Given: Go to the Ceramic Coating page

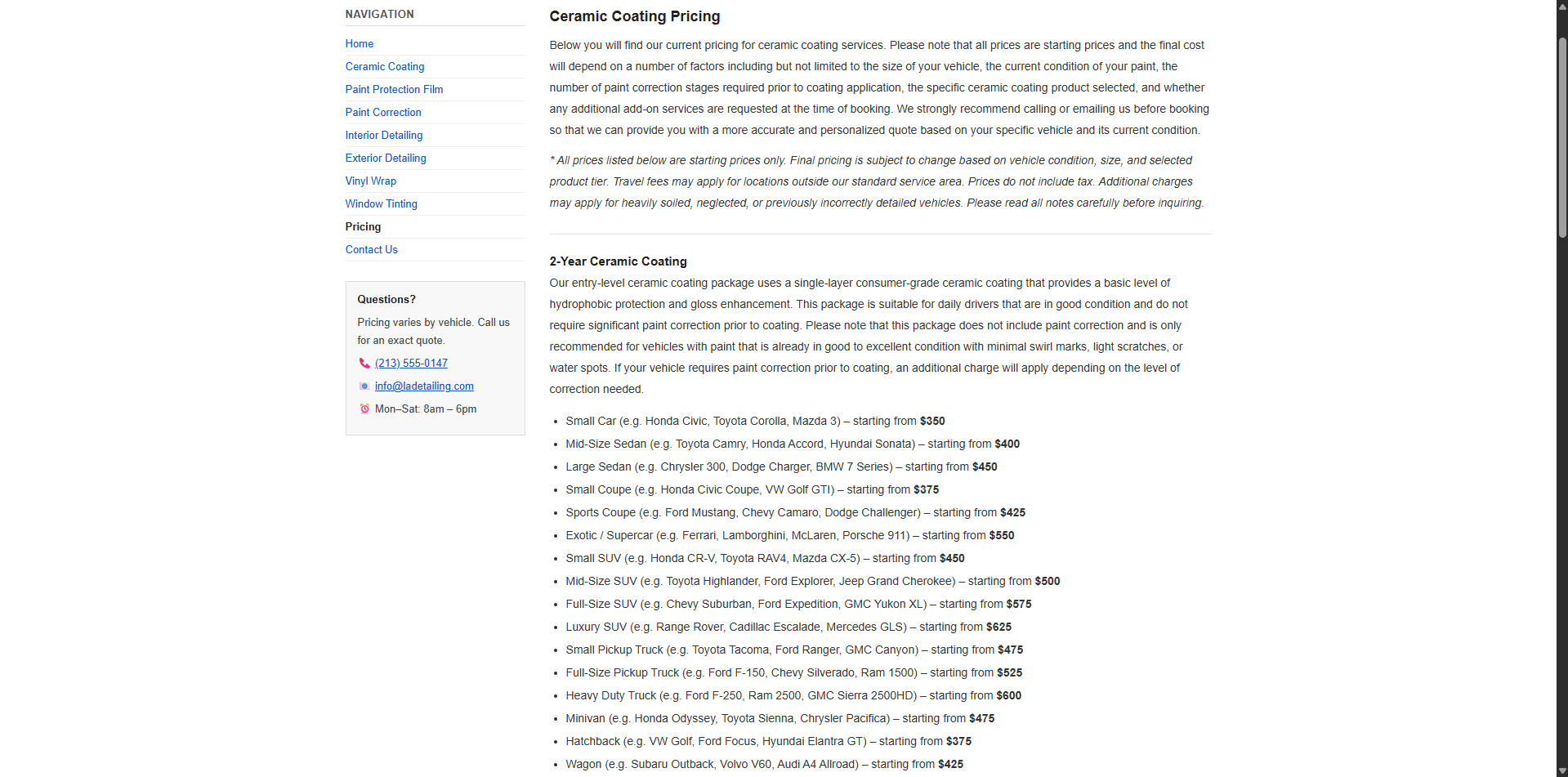Looking at the screenshot, I should pos(385,67).
